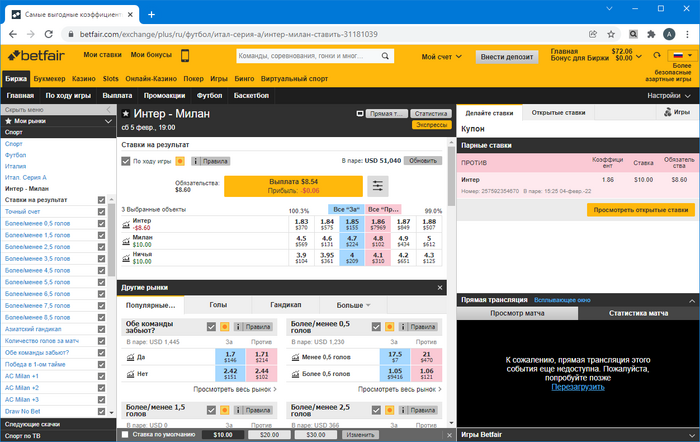Toggle the Ставка по умолчанию checkbox
The height and width of the screenshot is (442, 700).
(125, 434)
